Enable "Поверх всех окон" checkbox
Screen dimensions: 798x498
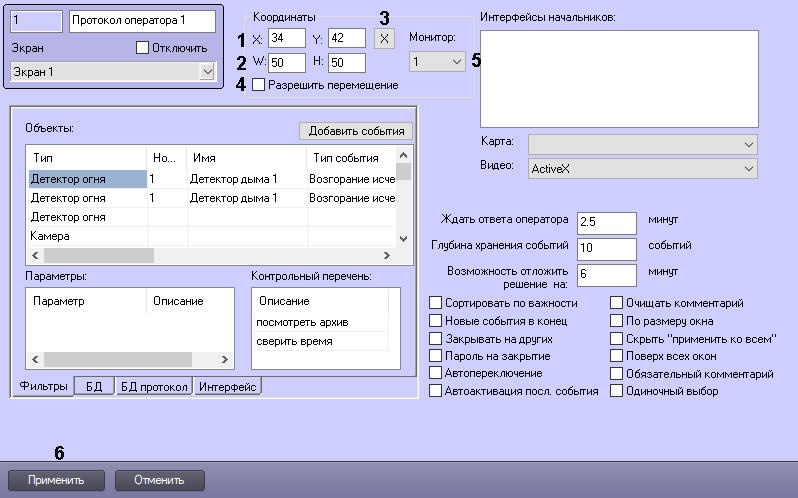pyautogui.click(x=617, y=356)
